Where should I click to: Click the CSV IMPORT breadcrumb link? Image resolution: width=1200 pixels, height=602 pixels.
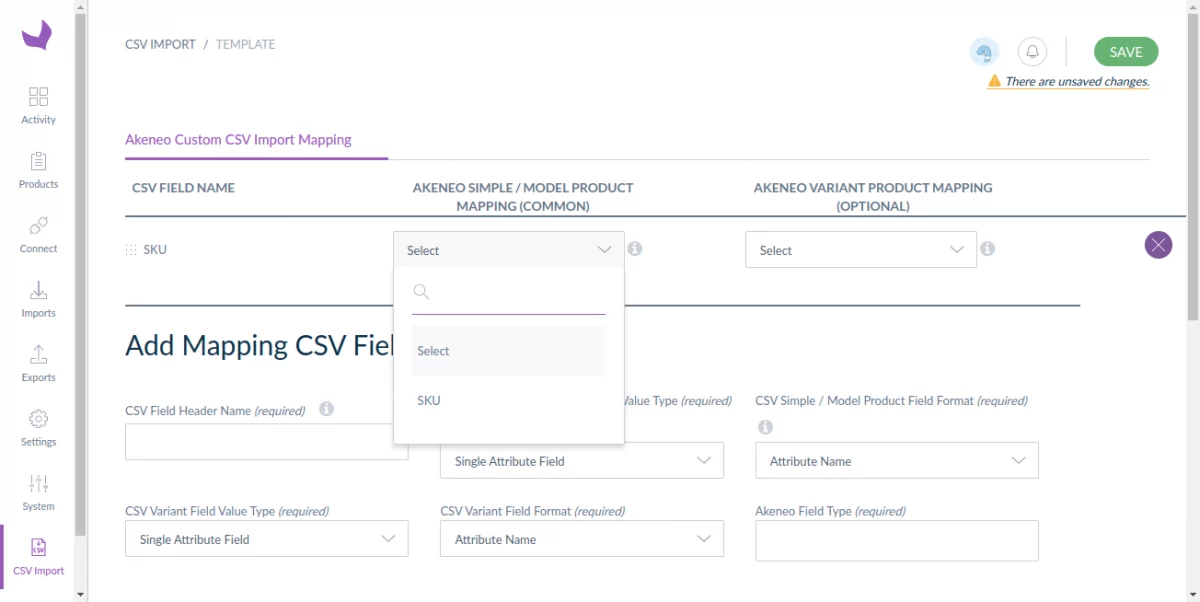(160, 44)
